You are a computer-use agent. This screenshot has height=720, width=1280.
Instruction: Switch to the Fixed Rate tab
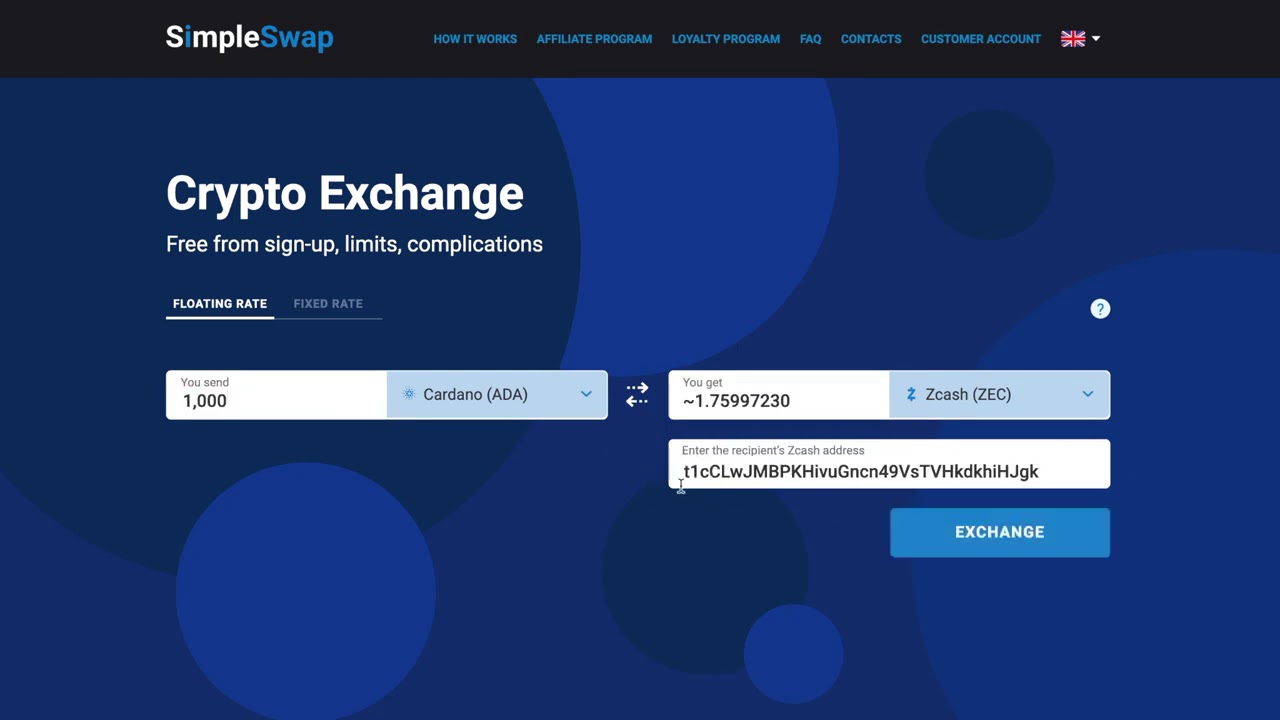pyautogui.click(x=328, y=304)
